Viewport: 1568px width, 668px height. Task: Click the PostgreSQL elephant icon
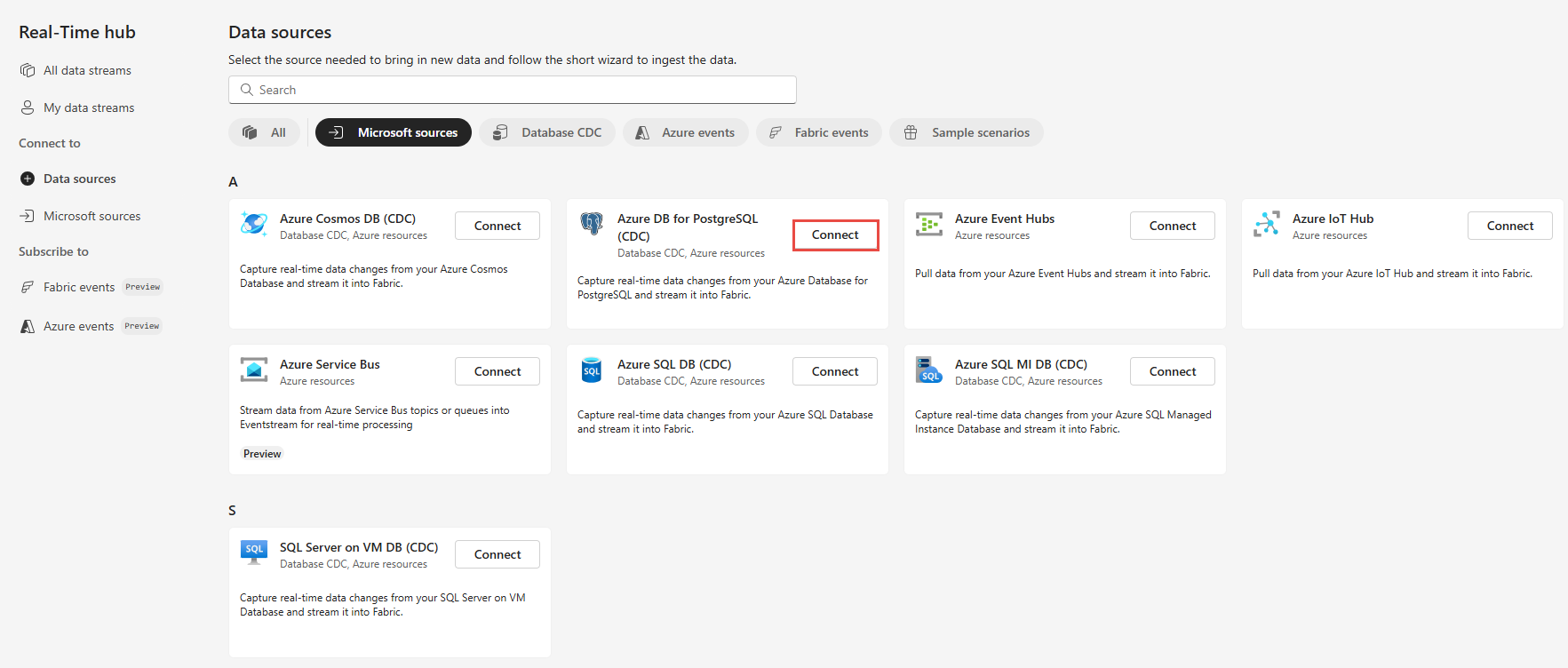point(592,223)
